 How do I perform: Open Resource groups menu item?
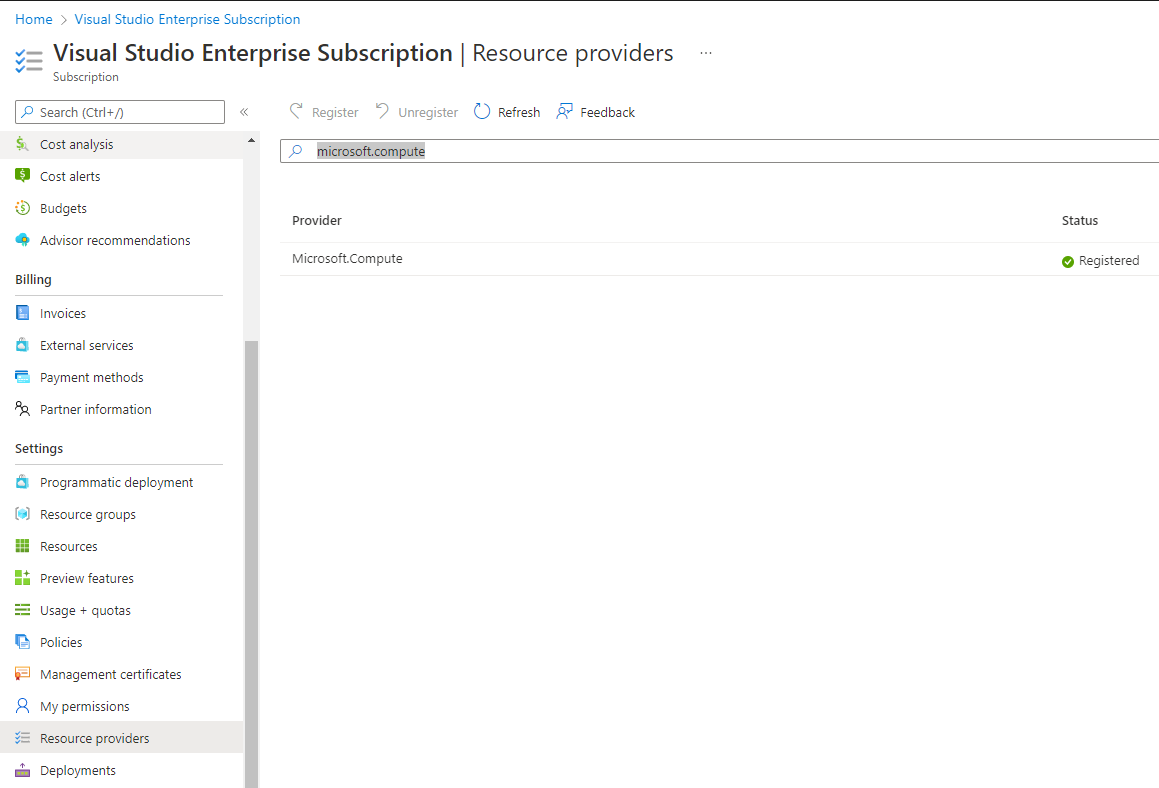tap(121, 514)
